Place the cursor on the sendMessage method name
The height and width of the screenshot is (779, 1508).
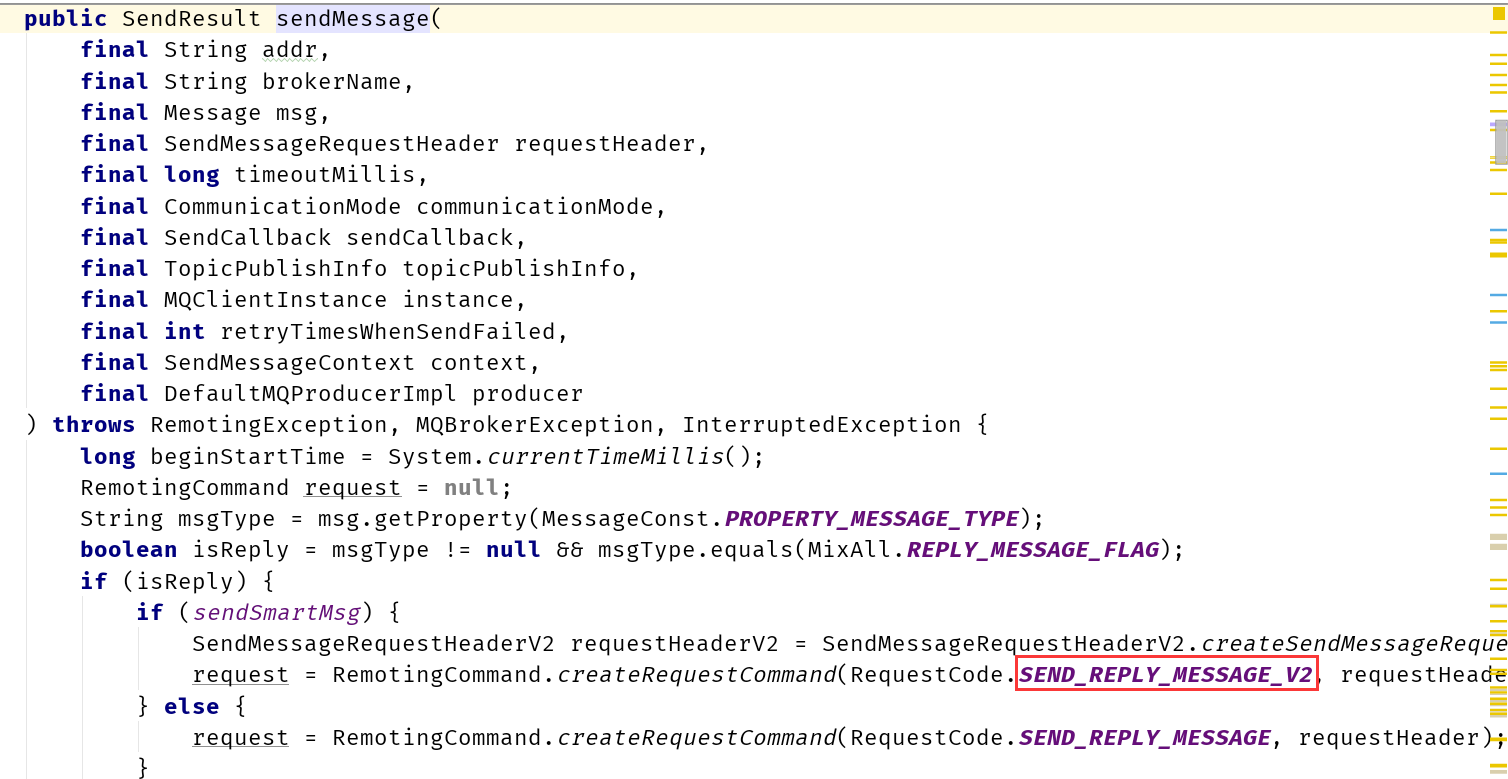(352, 18)
